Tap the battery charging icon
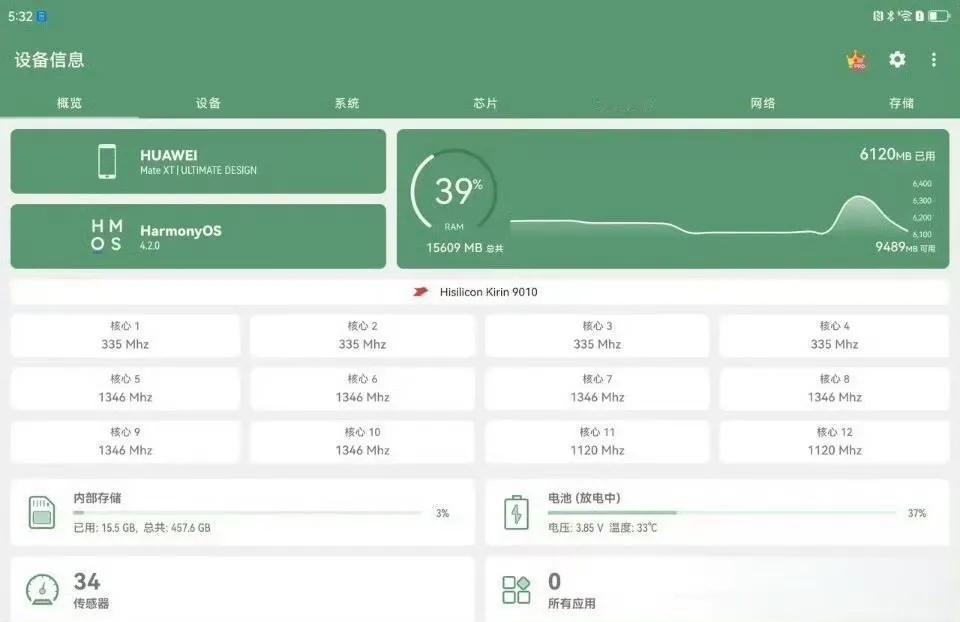The image size is (960, 622). 516,512
